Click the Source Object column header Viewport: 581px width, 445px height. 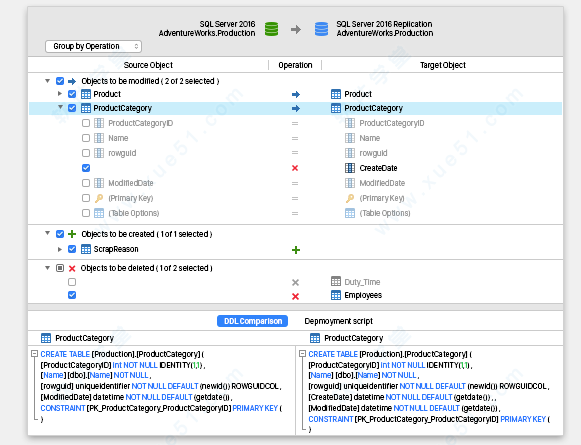coord(148,65)
